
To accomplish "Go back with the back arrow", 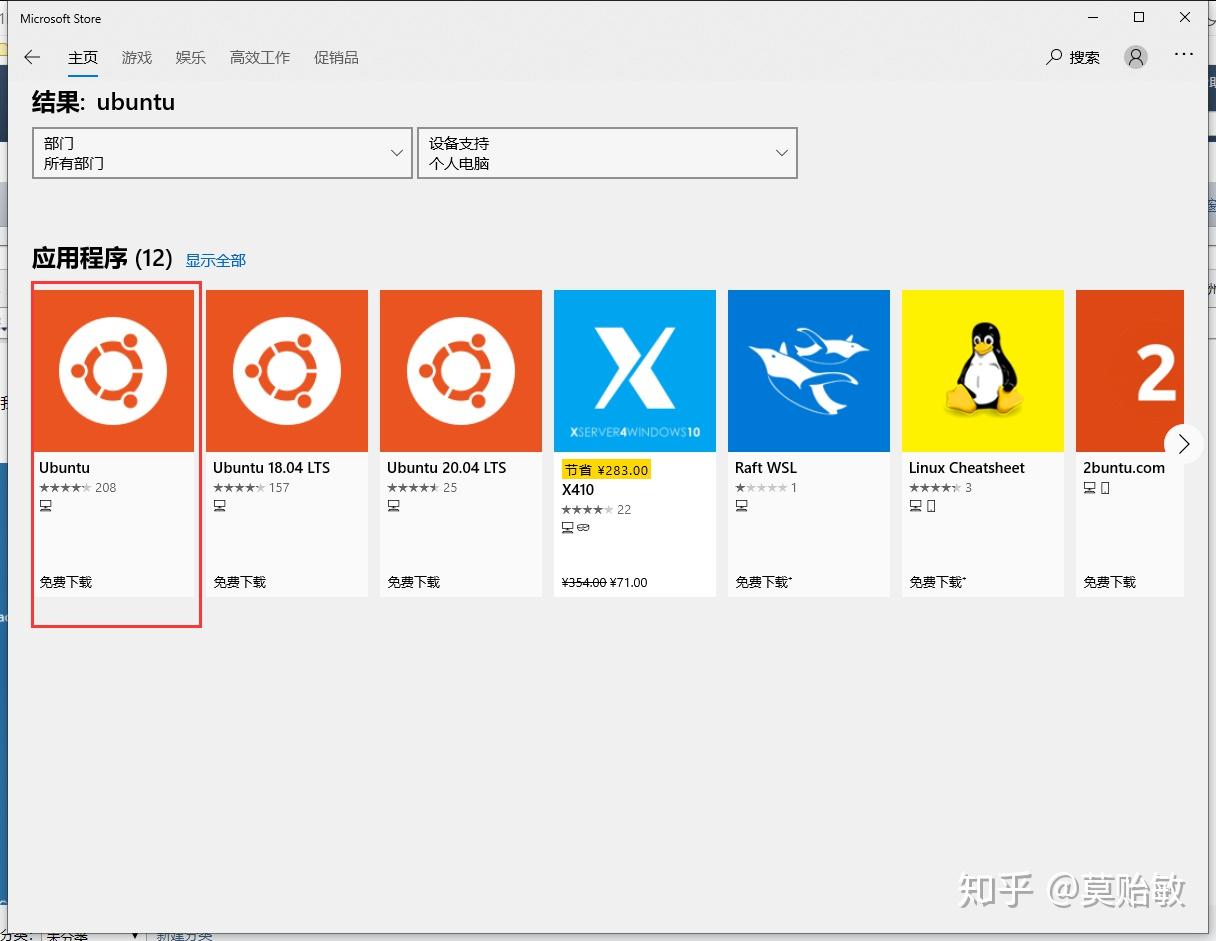I will coord(32,57).
